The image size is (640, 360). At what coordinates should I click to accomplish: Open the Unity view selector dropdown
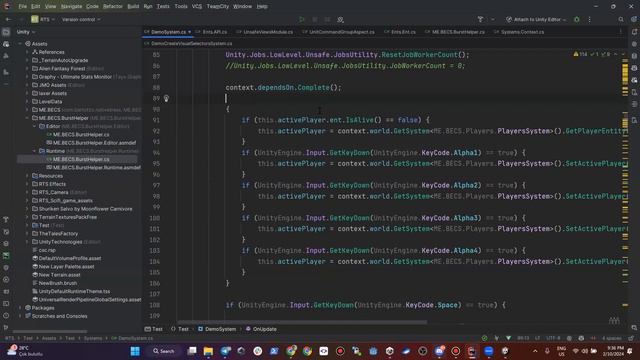[x=26, y=32]
